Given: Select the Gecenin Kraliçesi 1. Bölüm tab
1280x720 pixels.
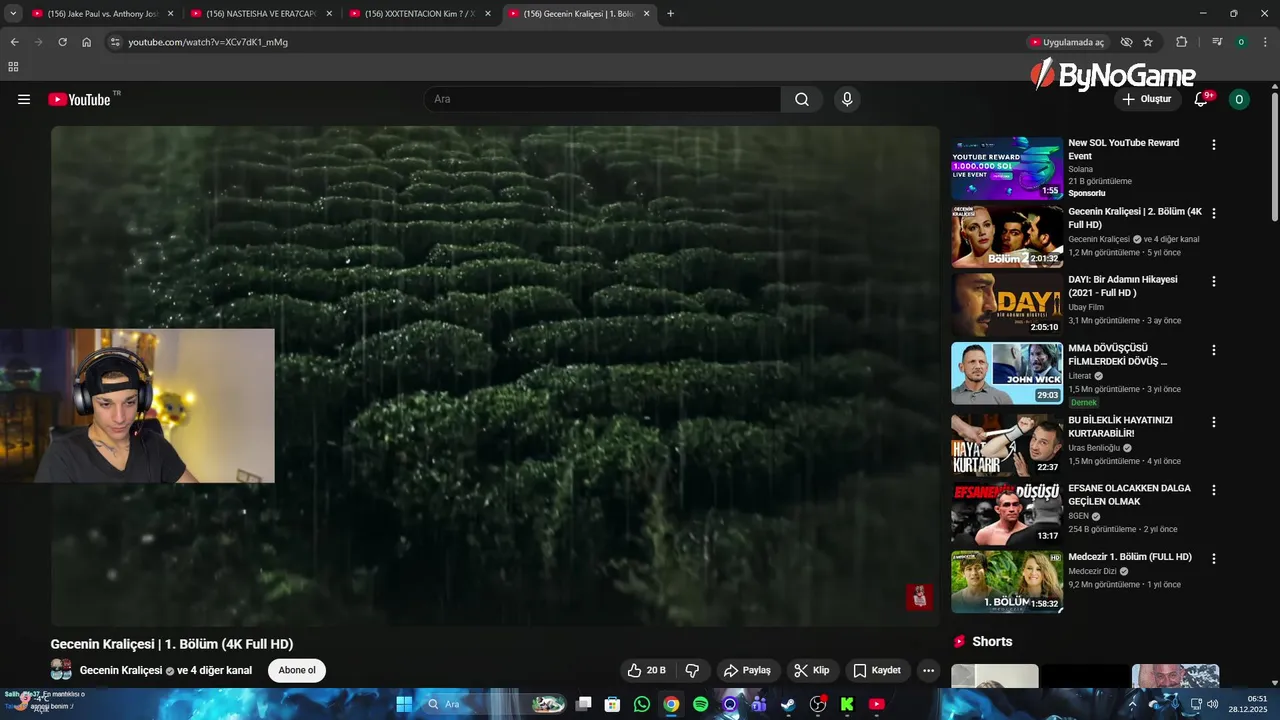Looking at the screenshot, I should pyautogui.click(x=578, y=14).
